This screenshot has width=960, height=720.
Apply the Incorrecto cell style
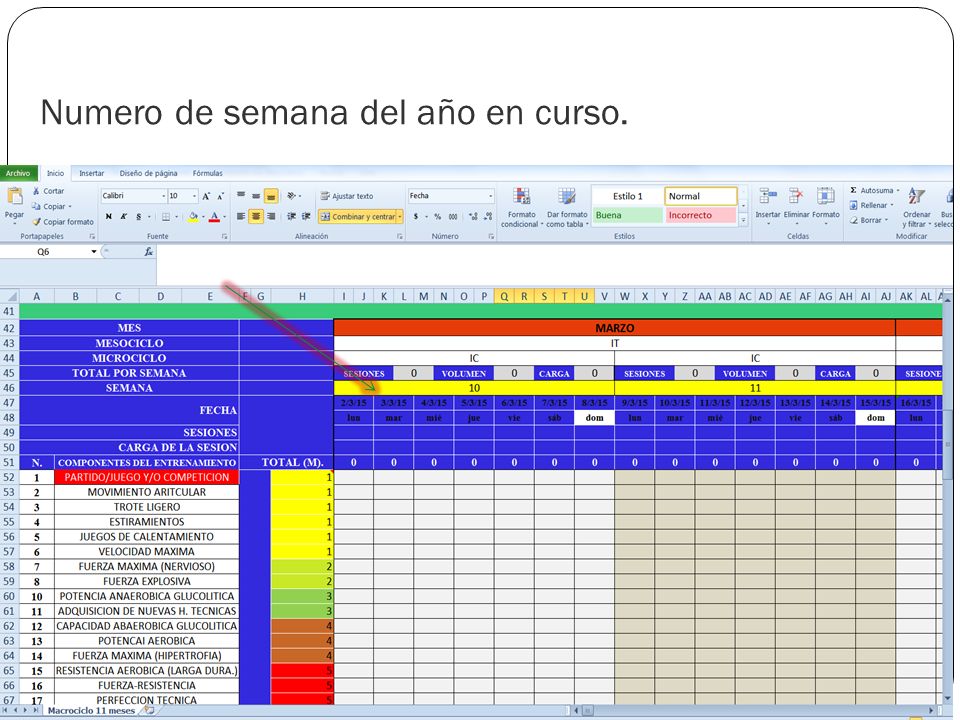[701, 215]
